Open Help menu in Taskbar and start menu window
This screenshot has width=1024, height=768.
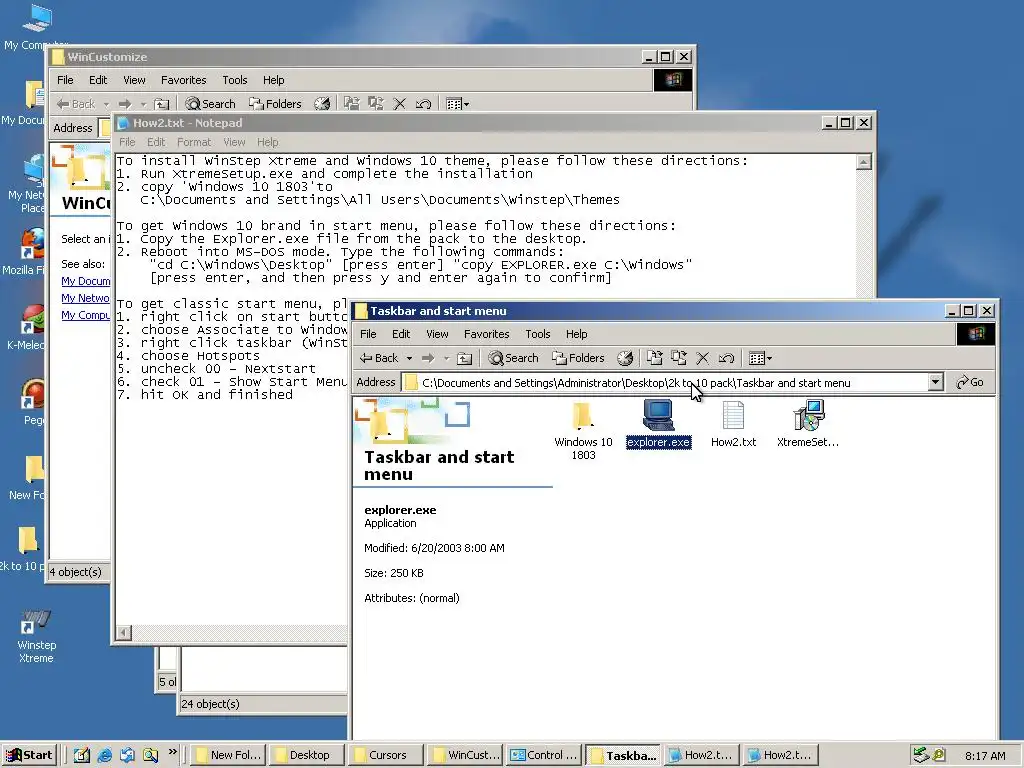click(576, 334)
